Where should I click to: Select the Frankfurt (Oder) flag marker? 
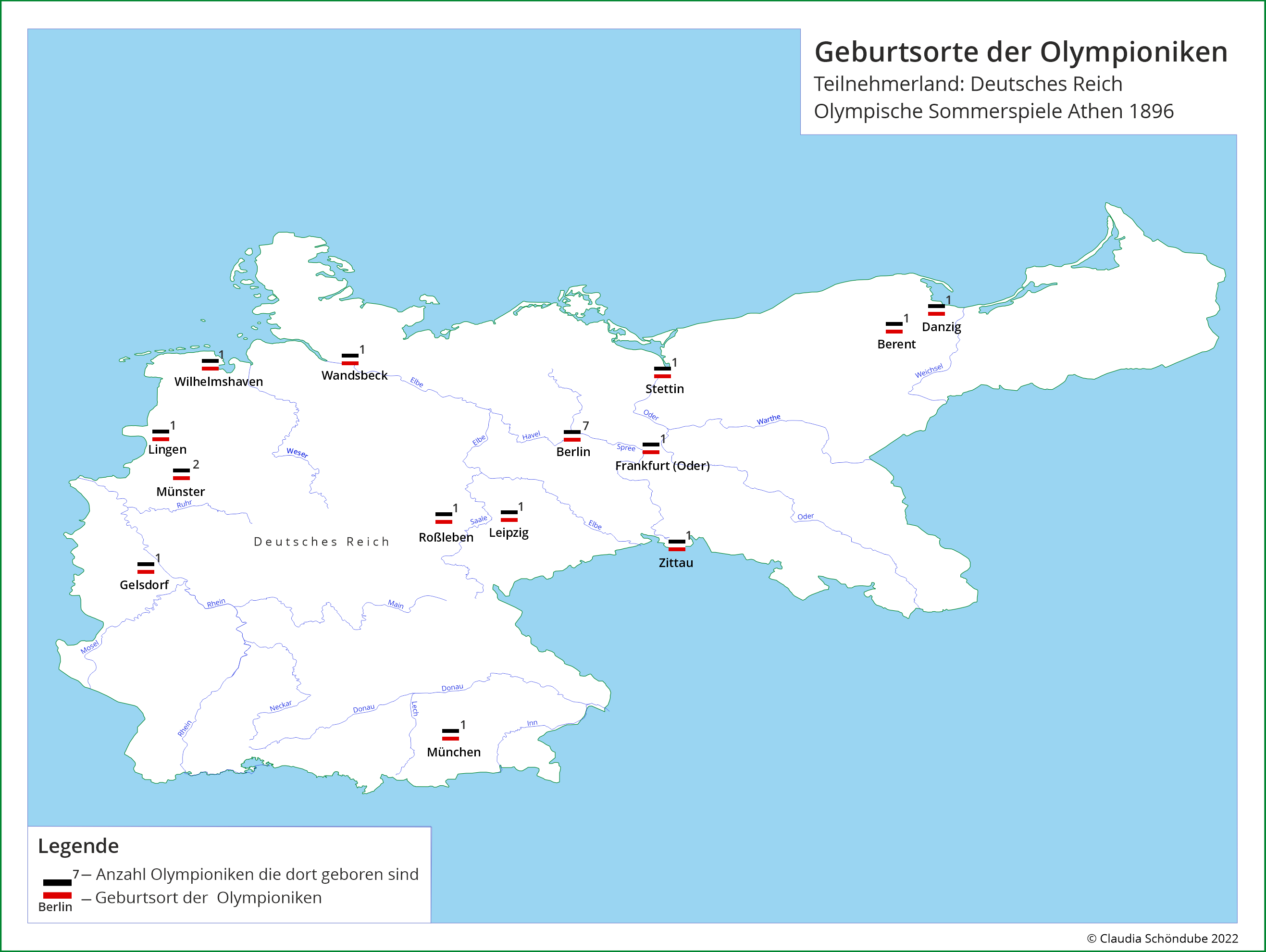[651, 448]
